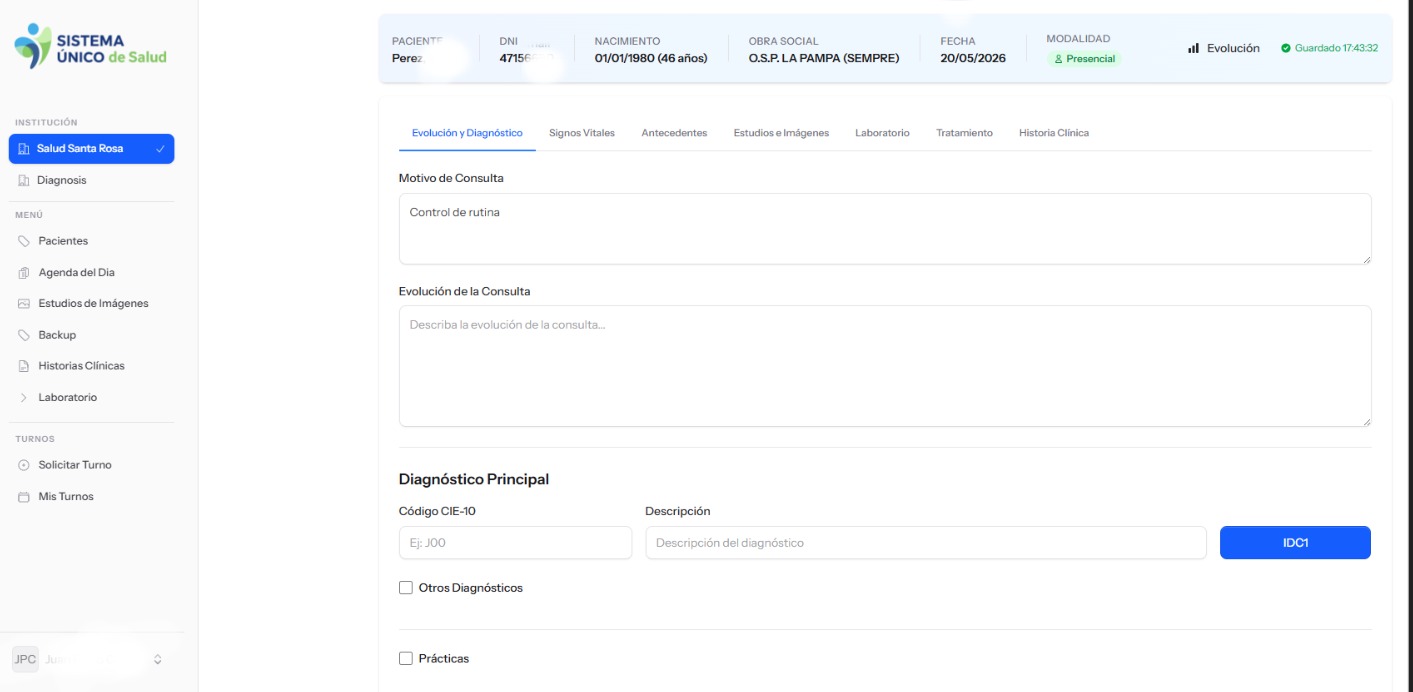Click the green Guardado check icon
The width and height of the screenshot is (1413, 692).
[x=1286, y=48]
